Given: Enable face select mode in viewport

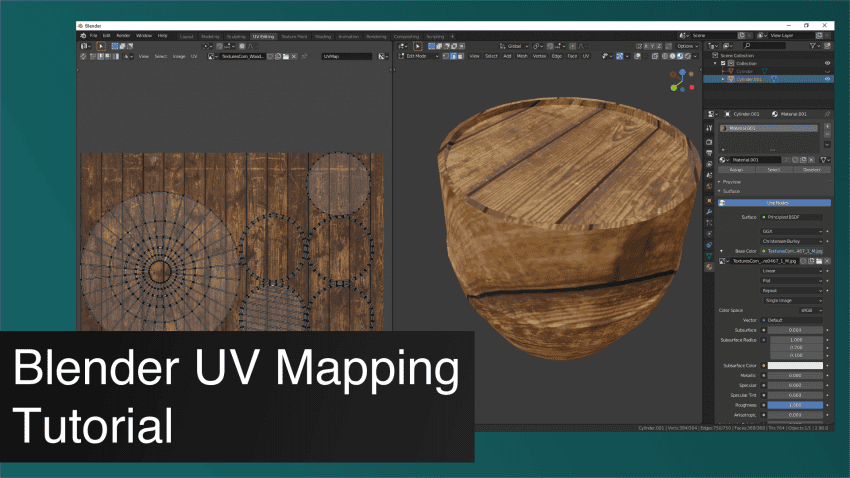Looking at the screenshot, I should (x=460, y=56).
